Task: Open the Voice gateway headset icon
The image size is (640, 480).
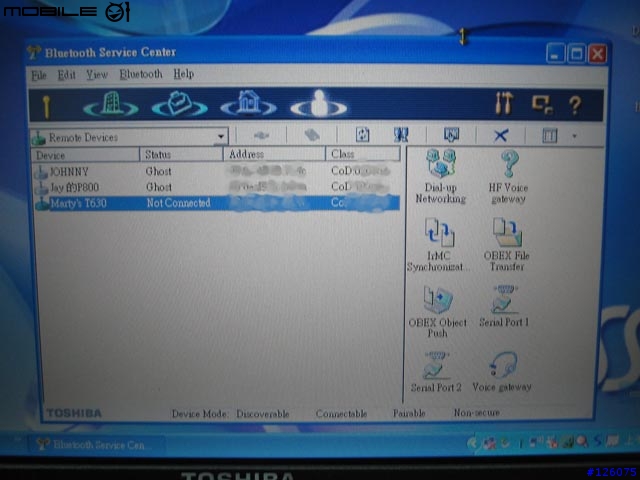Action: 502,371
